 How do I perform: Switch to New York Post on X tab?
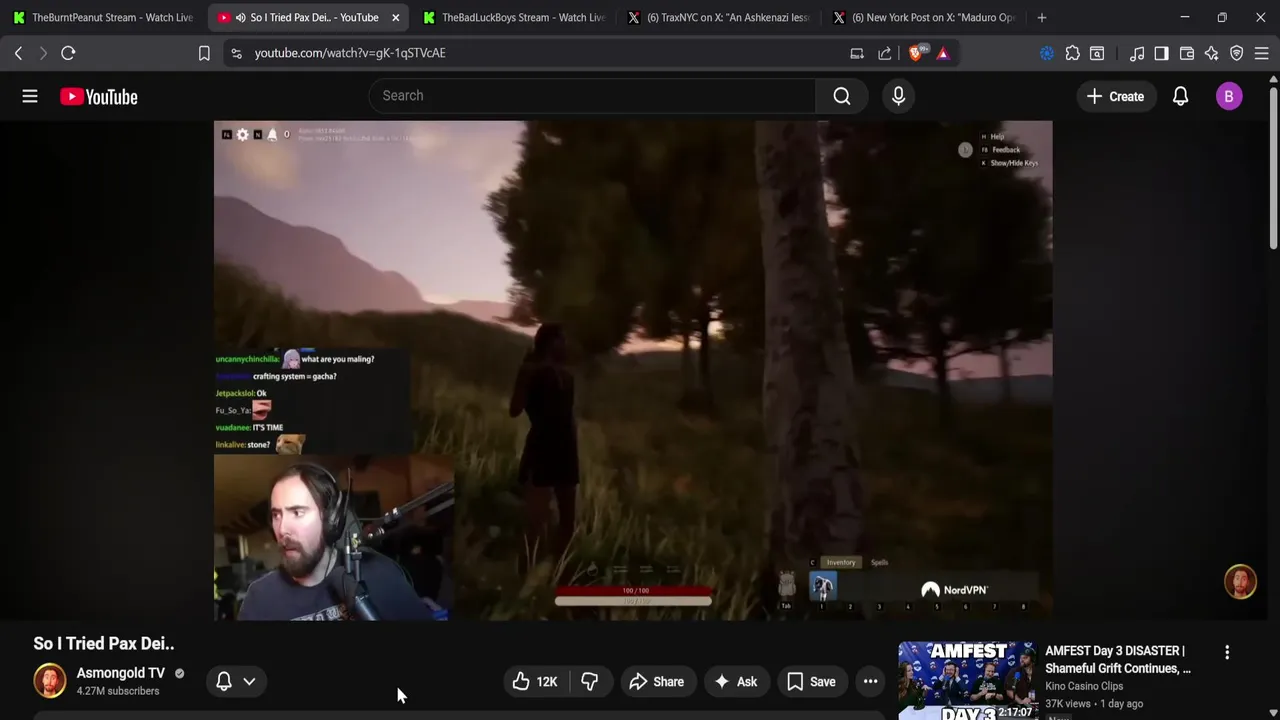coord(923,17)
